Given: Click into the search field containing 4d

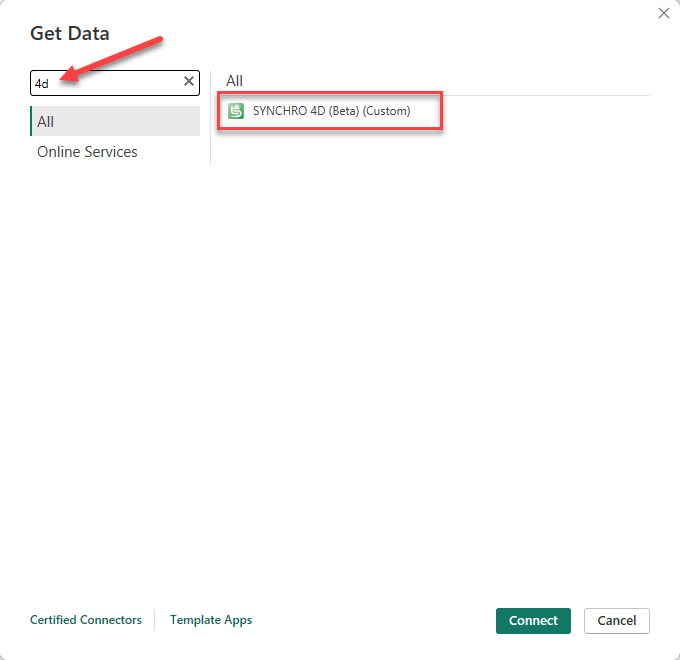Looking at the screenshot, I should click(114, 83).
